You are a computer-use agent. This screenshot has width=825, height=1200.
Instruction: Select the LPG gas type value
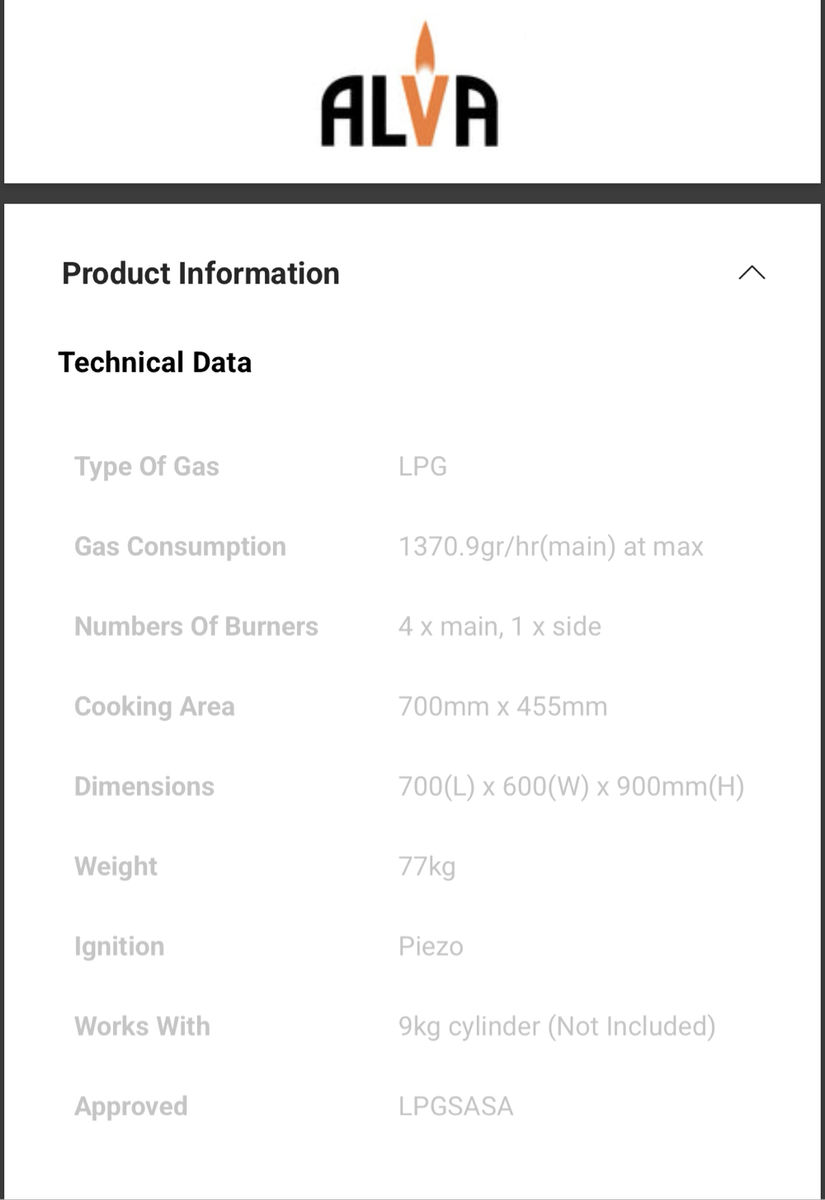pyautogui.click(x=422, y=466)
